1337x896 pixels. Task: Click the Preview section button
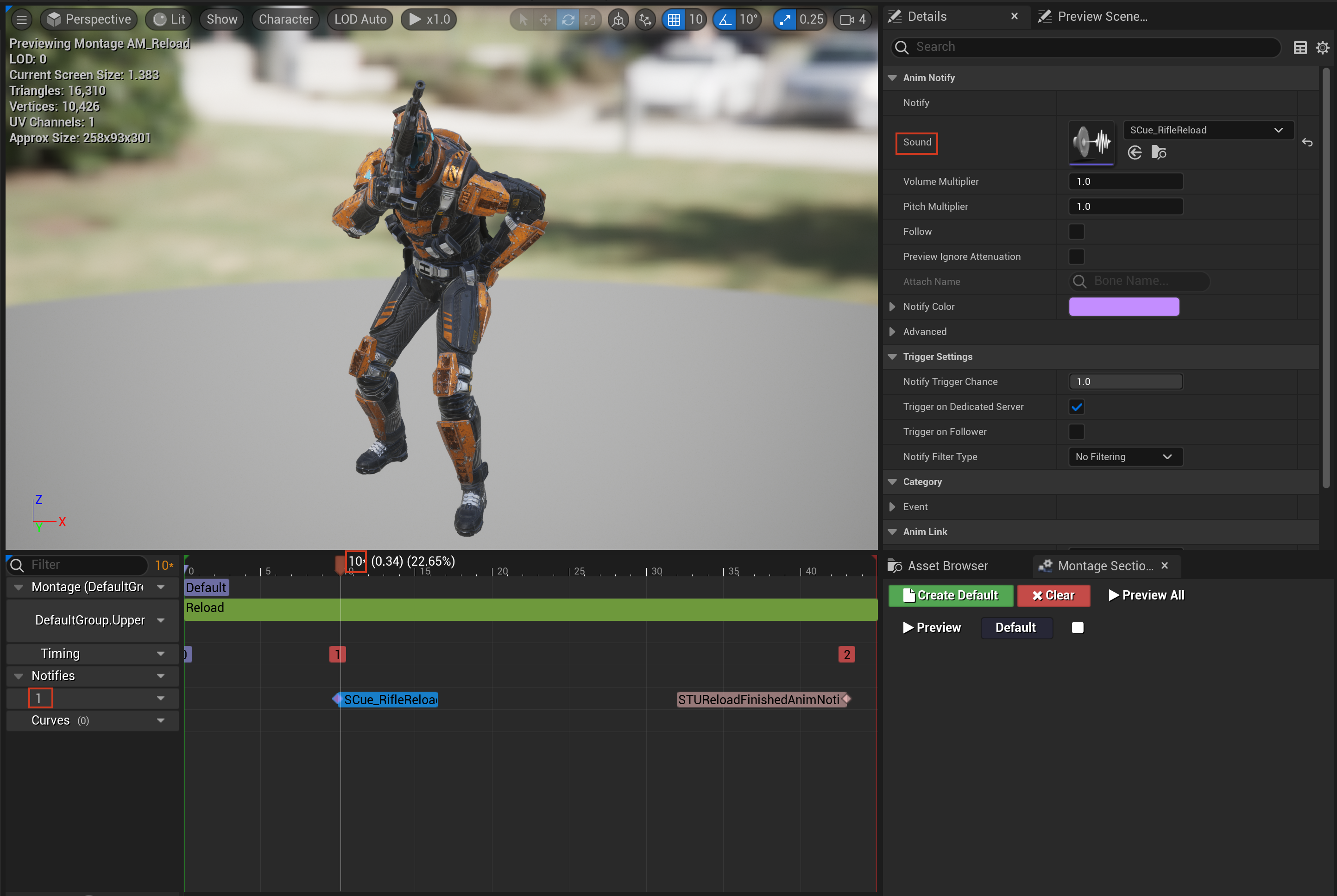point(932,628)
